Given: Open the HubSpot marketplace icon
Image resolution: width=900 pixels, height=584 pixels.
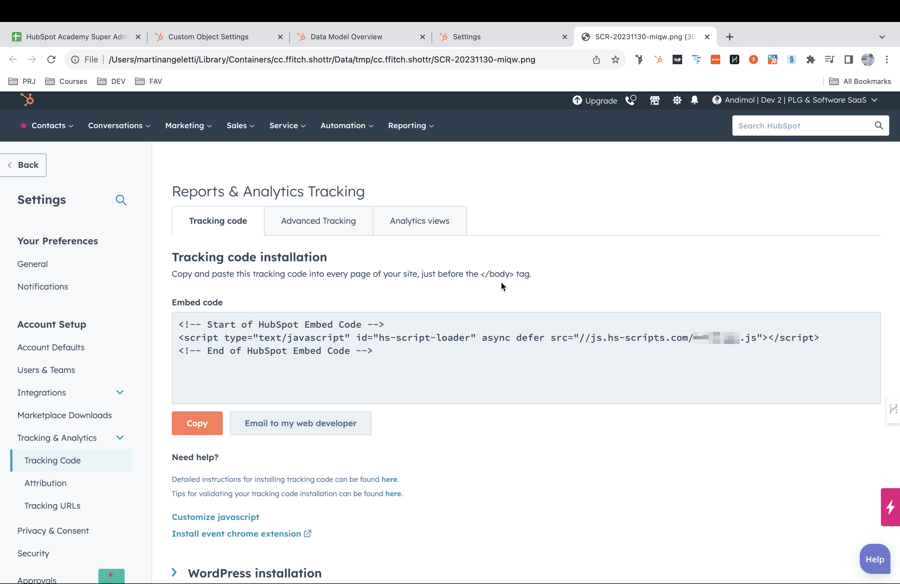Looking at the screenshot, I should point(655,100).
